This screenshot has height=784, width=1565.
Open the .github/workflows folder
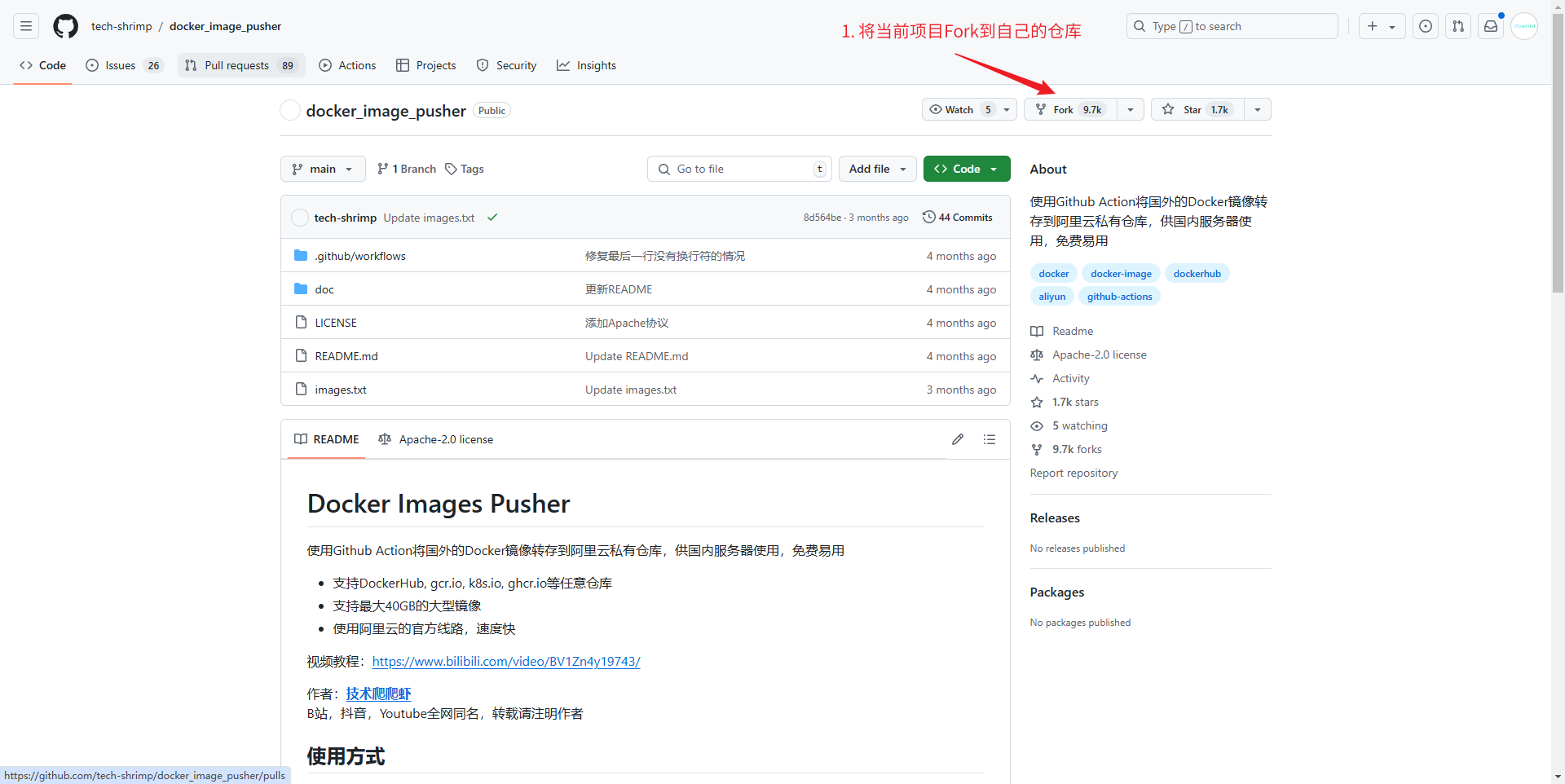[x=360, y=256]
